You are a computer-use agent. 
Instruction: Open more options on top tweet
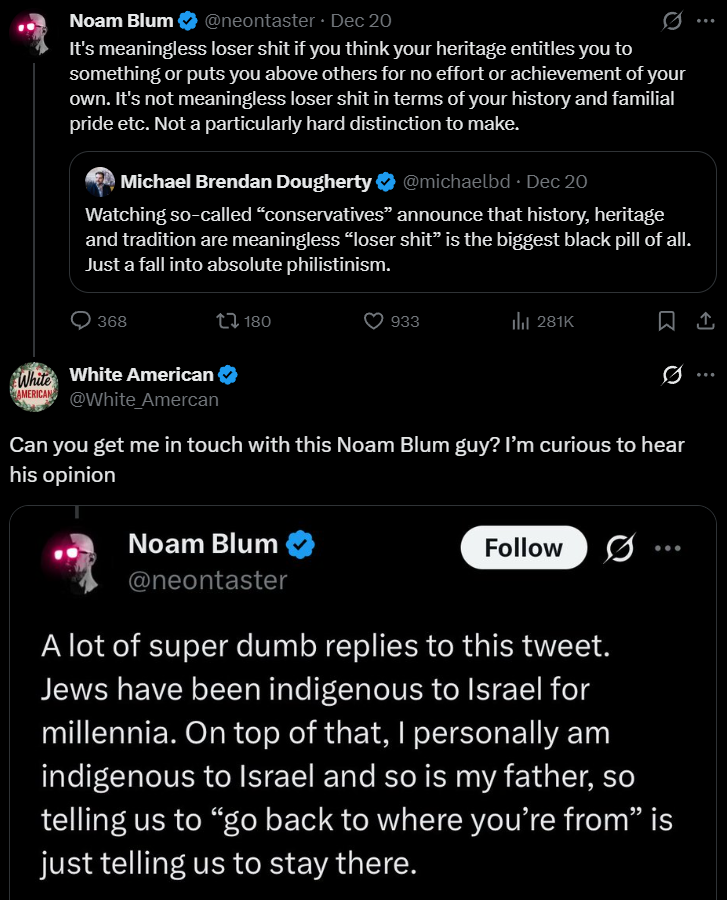pos(705,21)
